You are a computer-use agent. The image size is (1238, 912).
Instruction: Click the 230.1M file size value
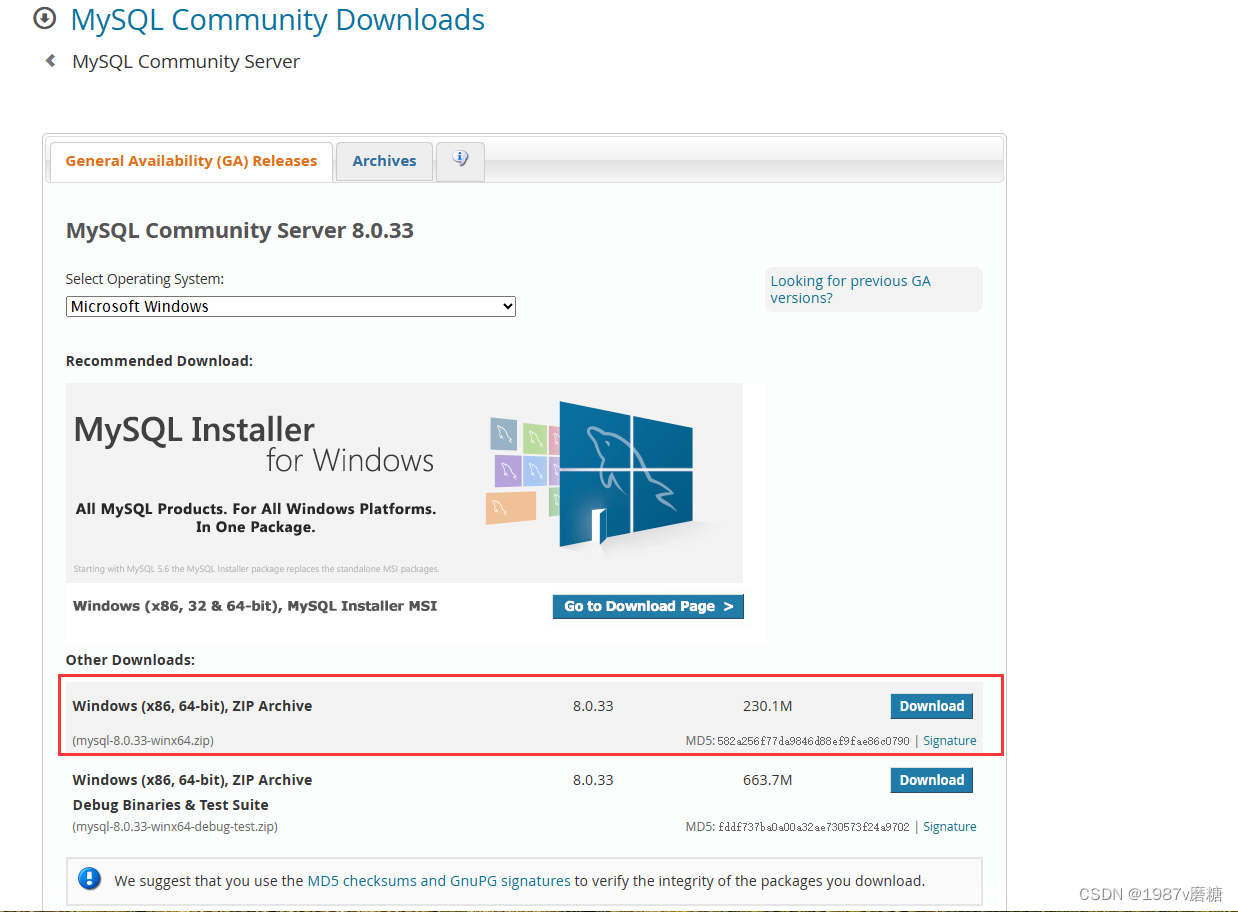coord(768,706)
